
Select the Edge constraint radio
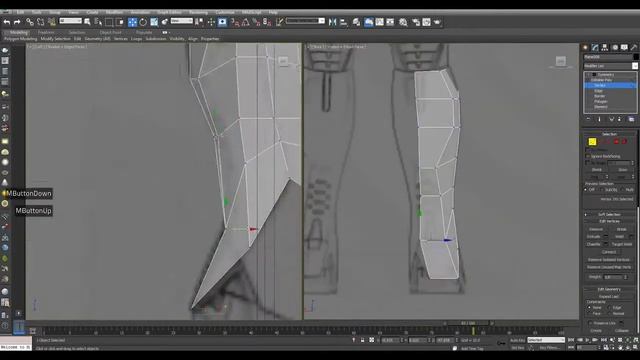[x=610, y=307]
